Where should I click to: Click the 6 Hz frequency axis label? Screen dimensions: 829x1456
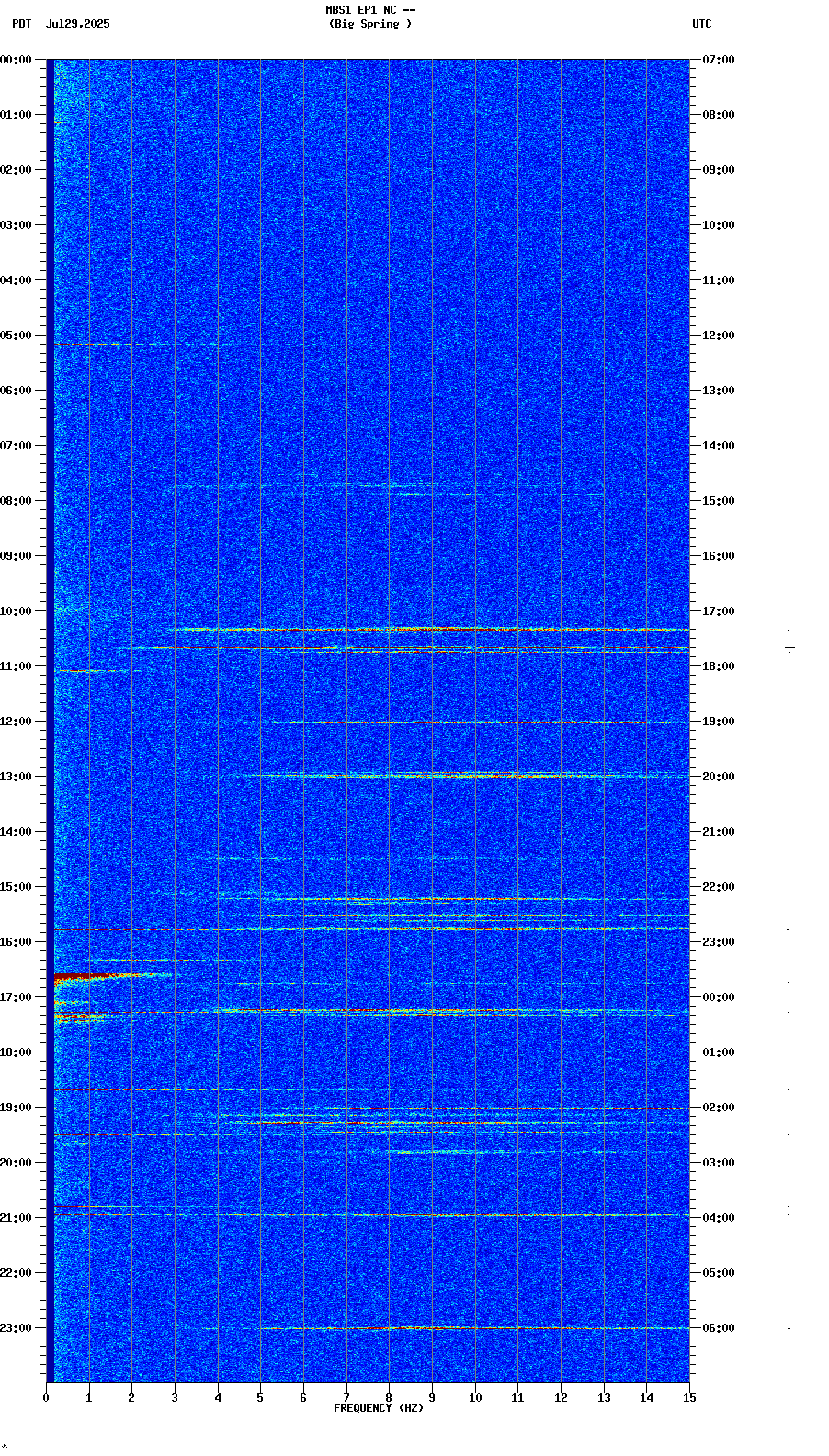tap(303, 1398)
